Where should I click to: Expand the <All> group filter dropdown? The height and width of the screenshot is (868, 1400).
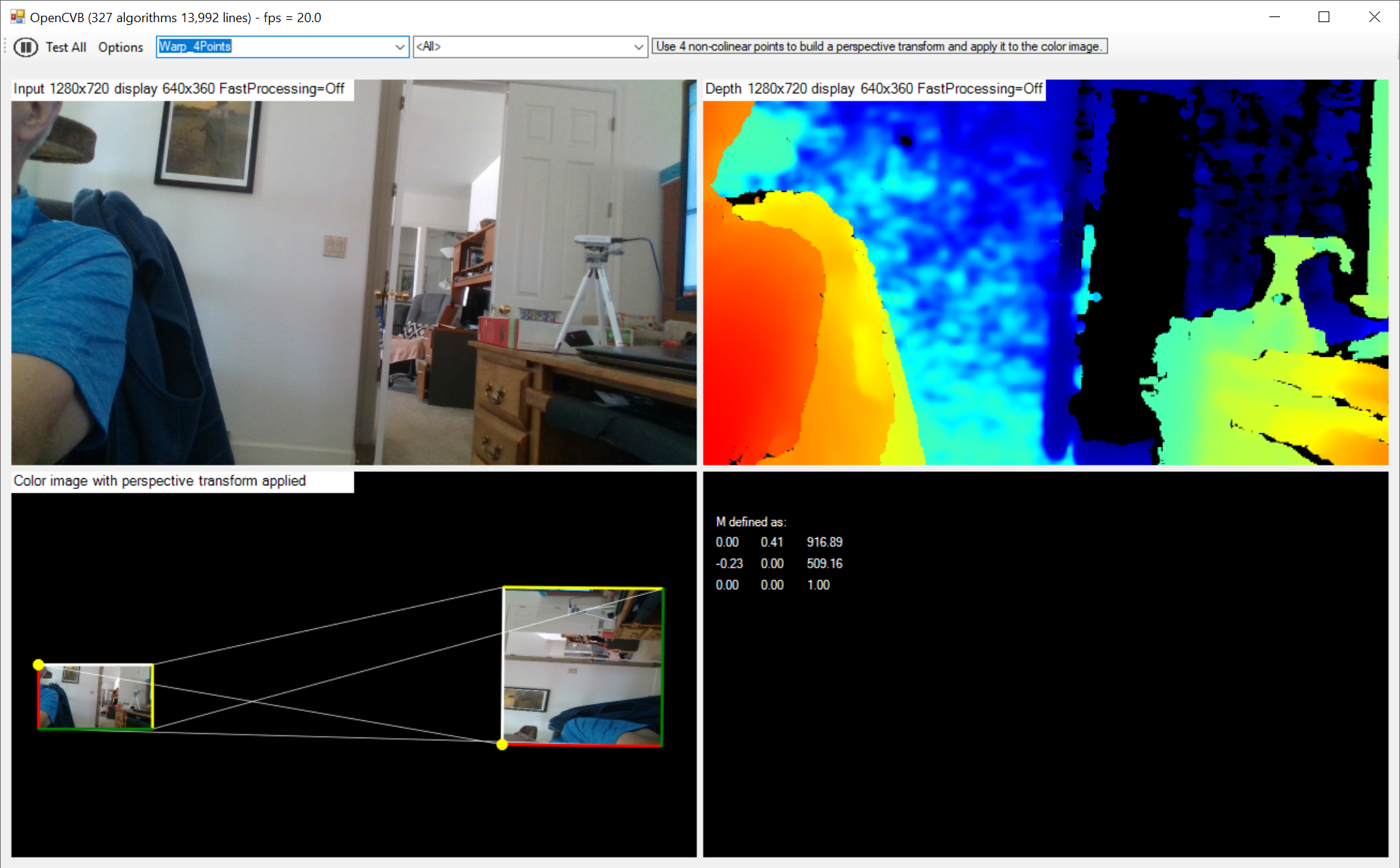click(638, 47)
